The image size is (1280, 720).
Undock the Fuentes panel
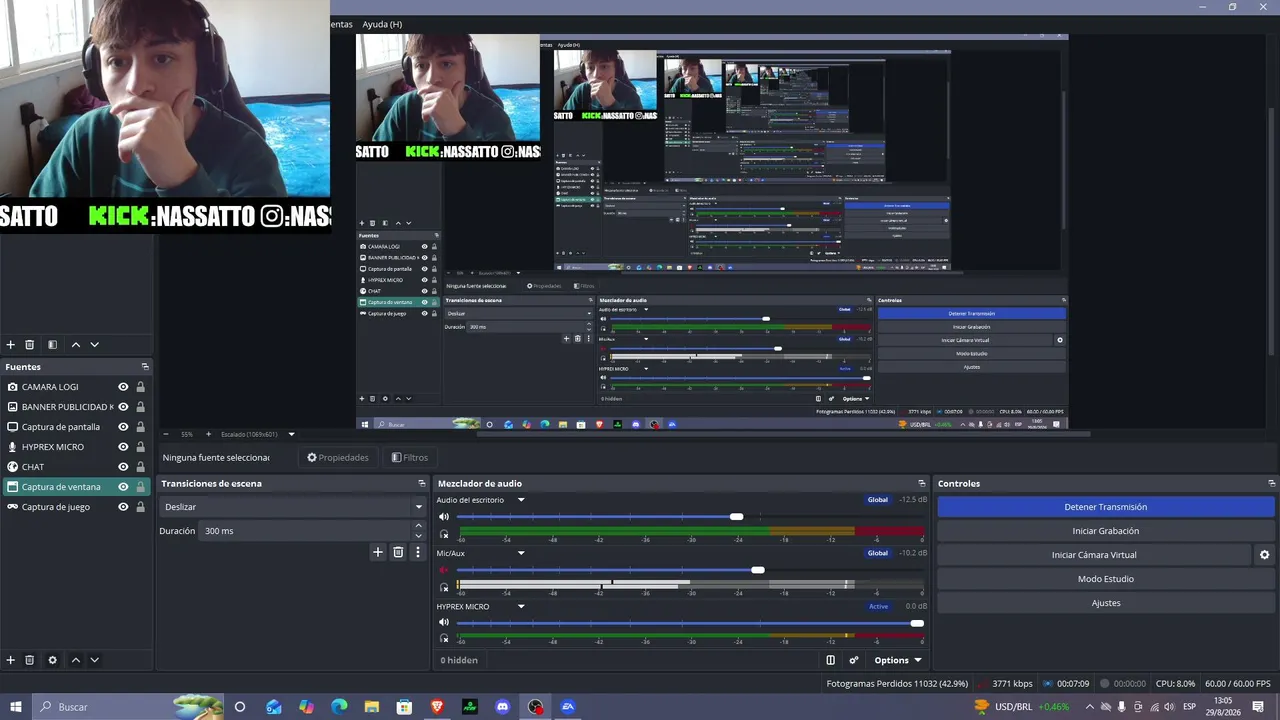(145, 367)
